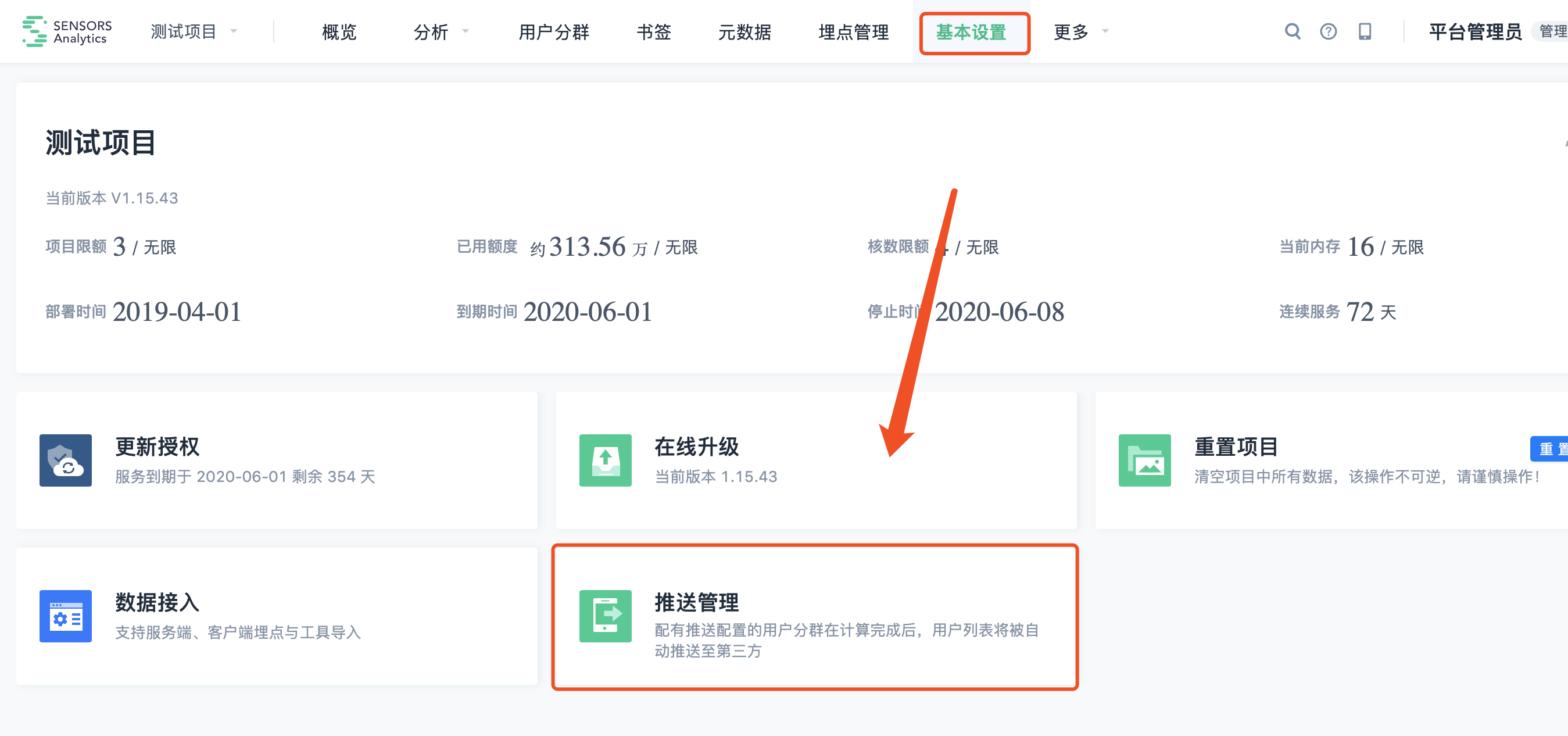Open the 用户分群 tab
This screenshot has width=1568, height=736.
[554, 31]
